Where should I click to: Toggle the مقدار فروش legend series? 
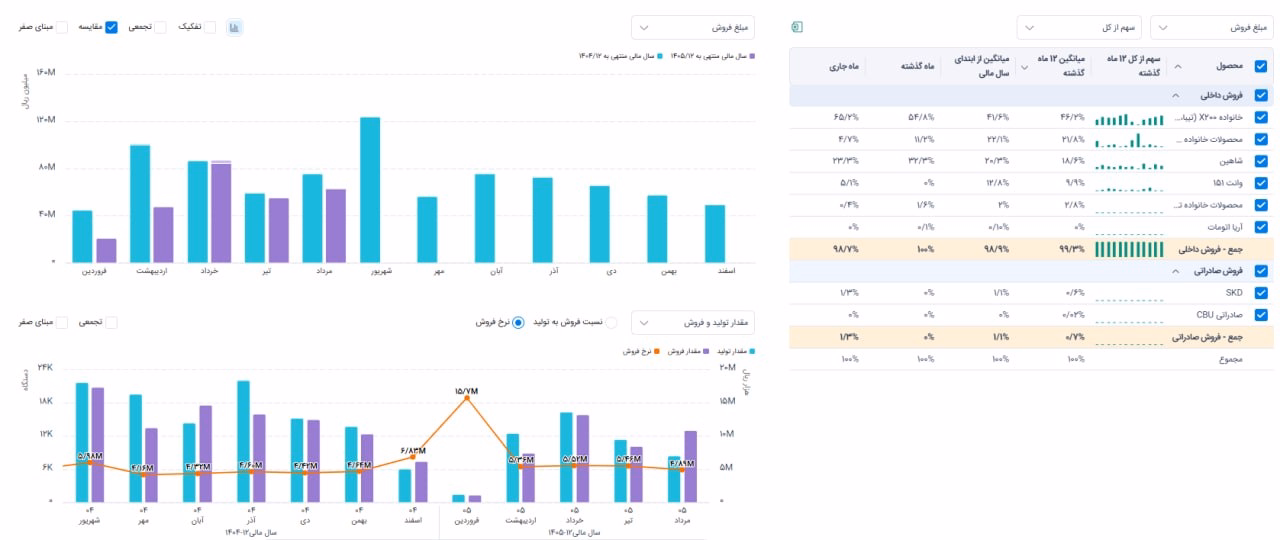687,351
